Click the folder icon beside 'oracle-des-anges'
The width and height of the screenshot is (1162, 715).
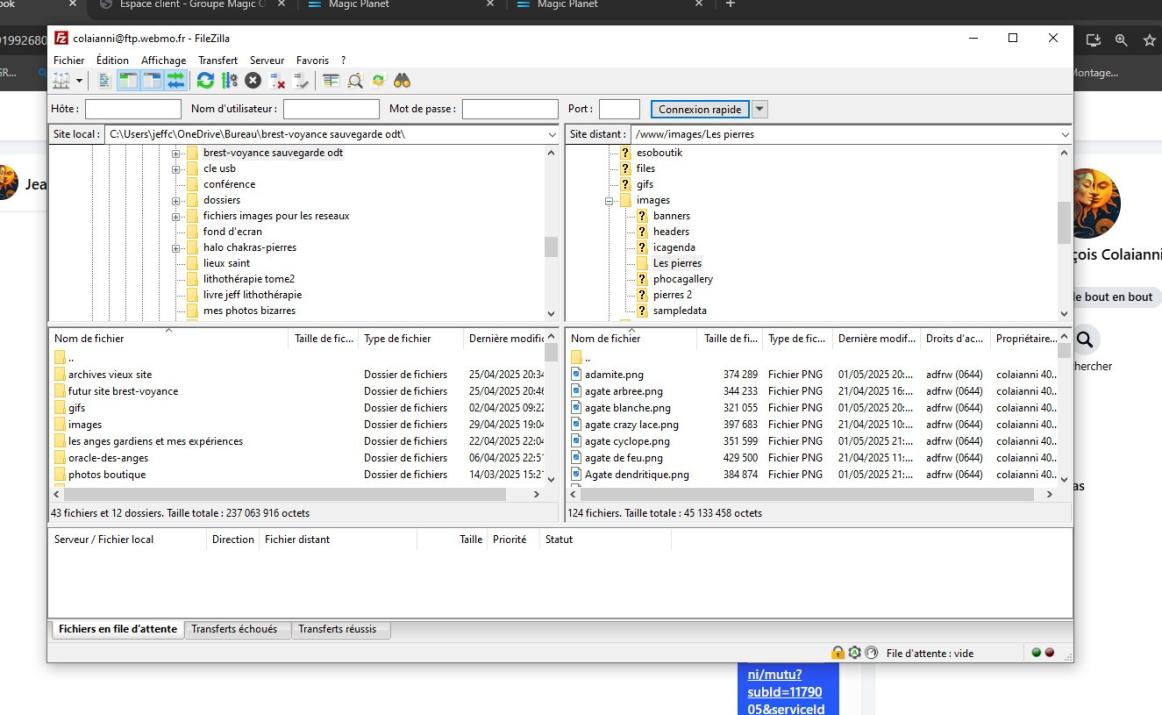coord(59,458)
